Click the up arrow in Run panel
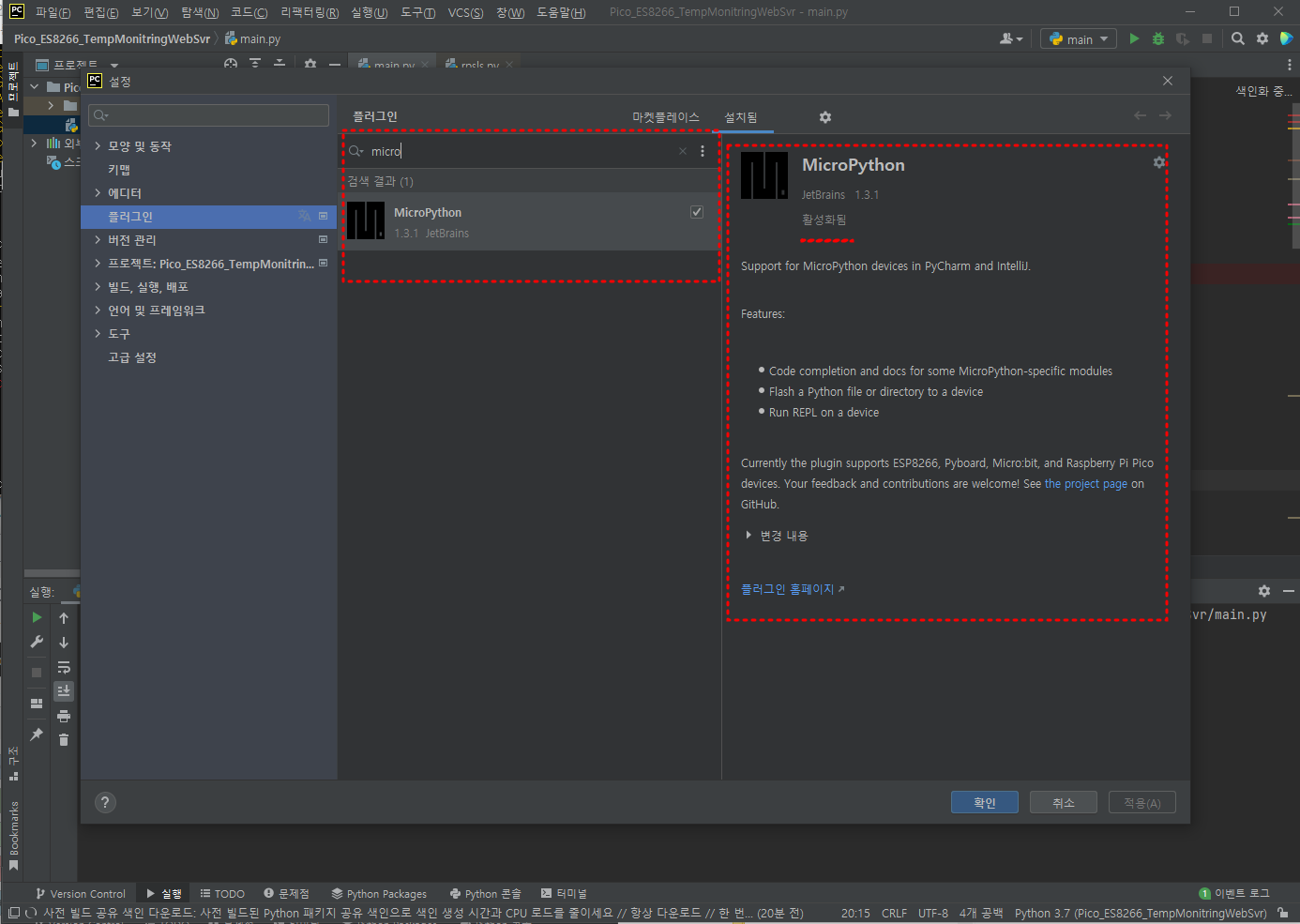The width and height of the screenshot is (1300, 924). pos(64,618)
